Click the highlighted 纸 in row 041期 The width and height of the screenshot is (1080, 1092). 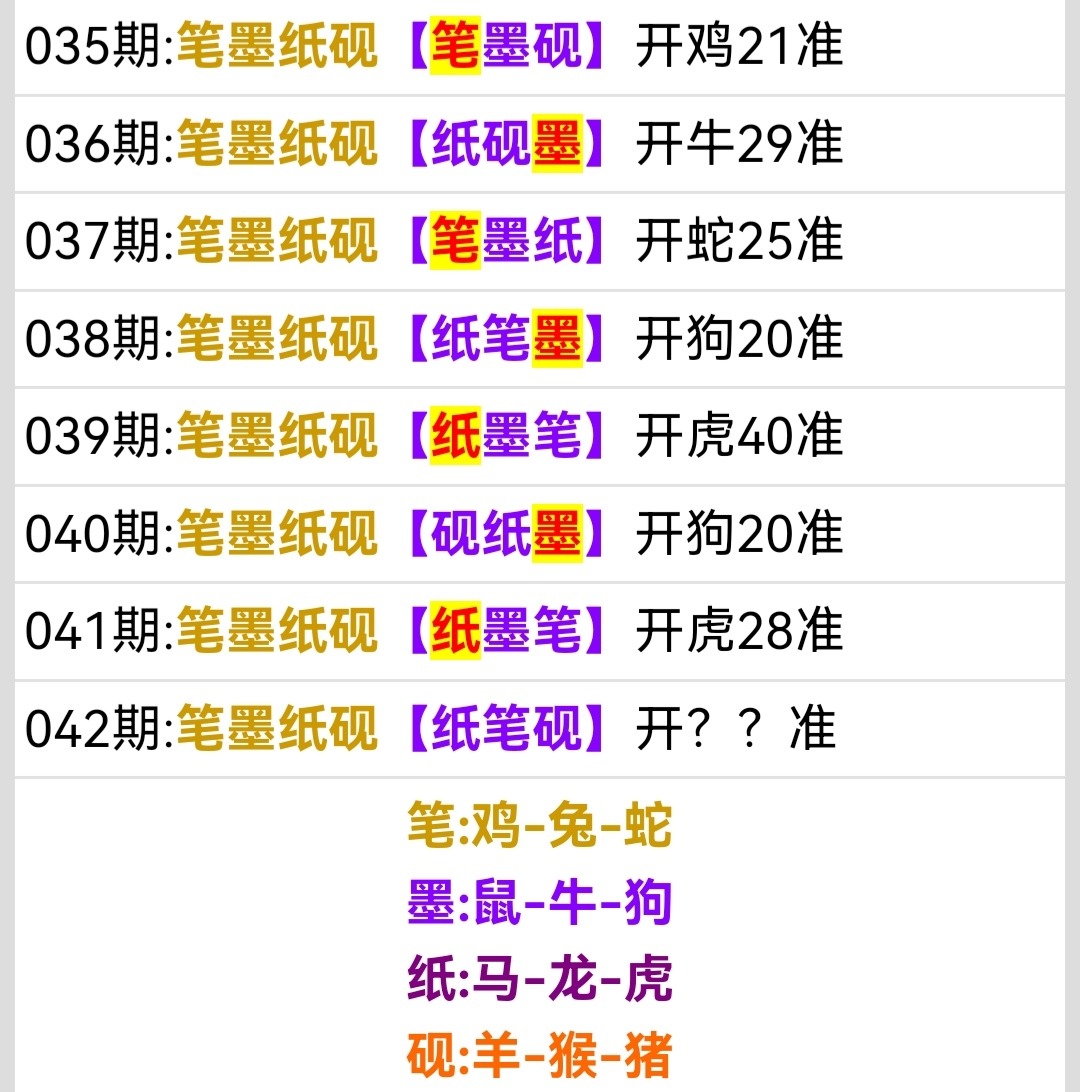coord(455,630)
